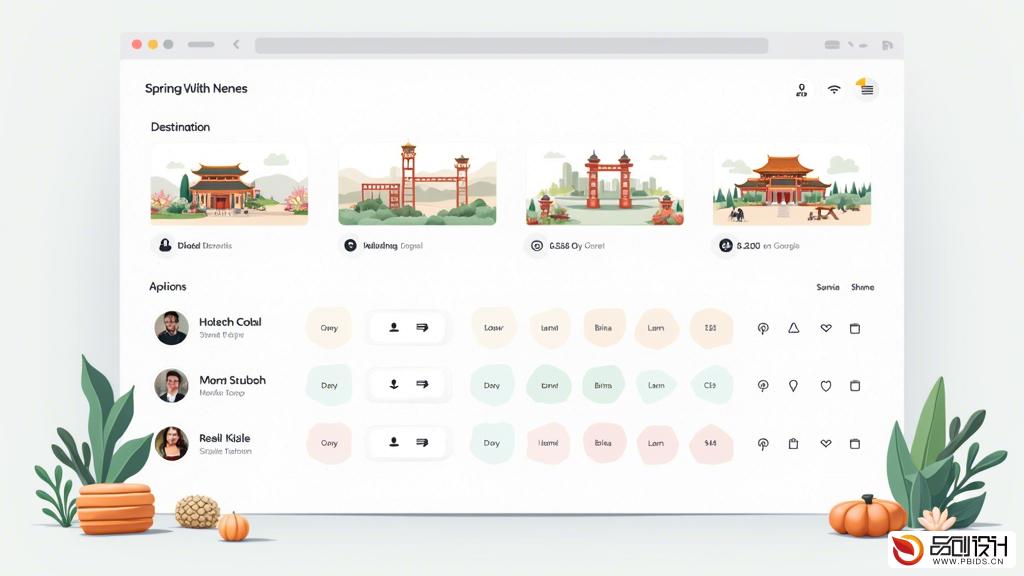The width and height of the screenshot is (1024, 576).
Task: Click the clipboard icon in Resil Kiale row
Action: point(793,444)
